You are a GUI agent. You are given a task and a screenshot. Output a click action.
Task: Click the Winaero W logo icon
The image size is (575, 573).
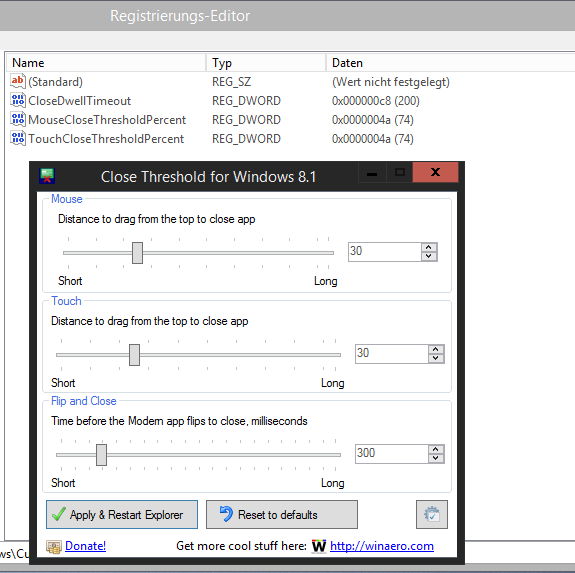click(319, 546)
